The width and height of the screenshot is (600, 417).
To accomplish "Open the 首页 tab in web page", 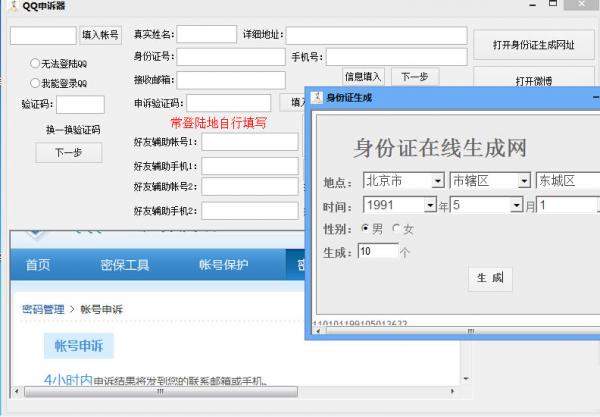I will click(x=38, y=265).
